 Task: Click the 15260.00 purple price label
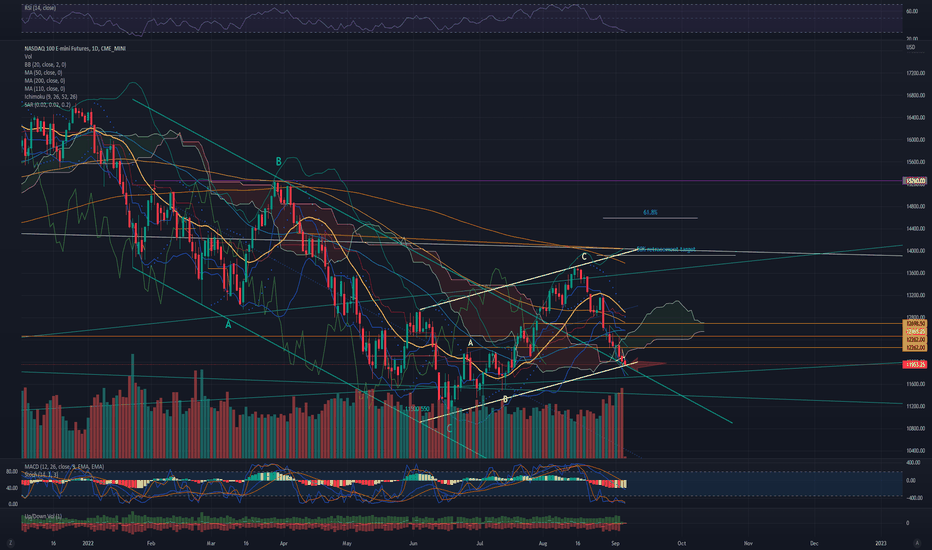pos(915,180)
